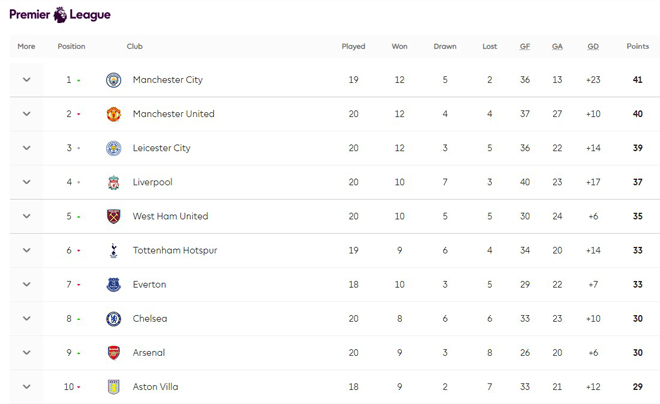Click the GF column header

point(525,46)
